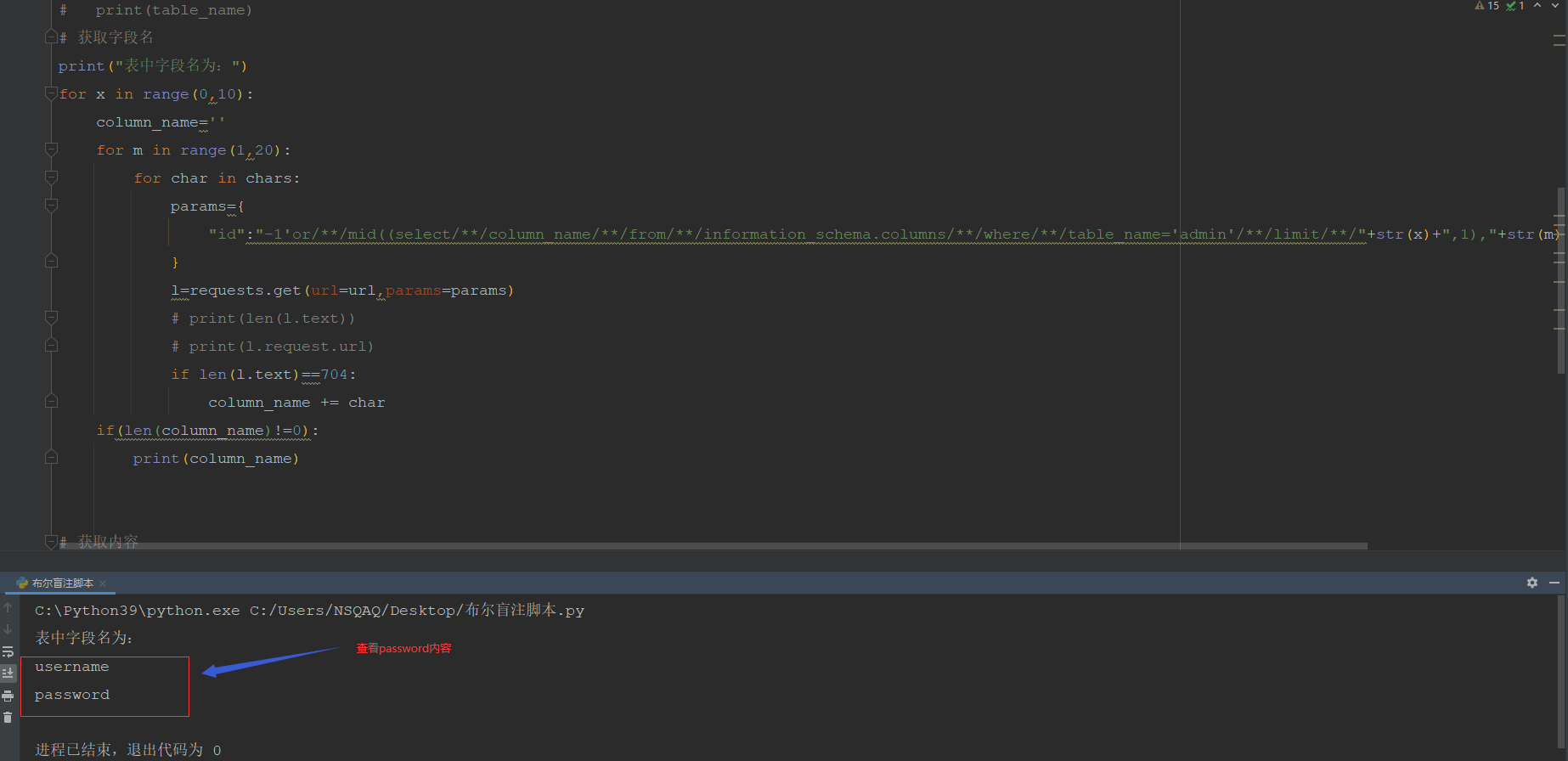Click the green typo checkmark indicator
The width and height of the screenshot is (1568, 761).
[x=1515, y=6]
